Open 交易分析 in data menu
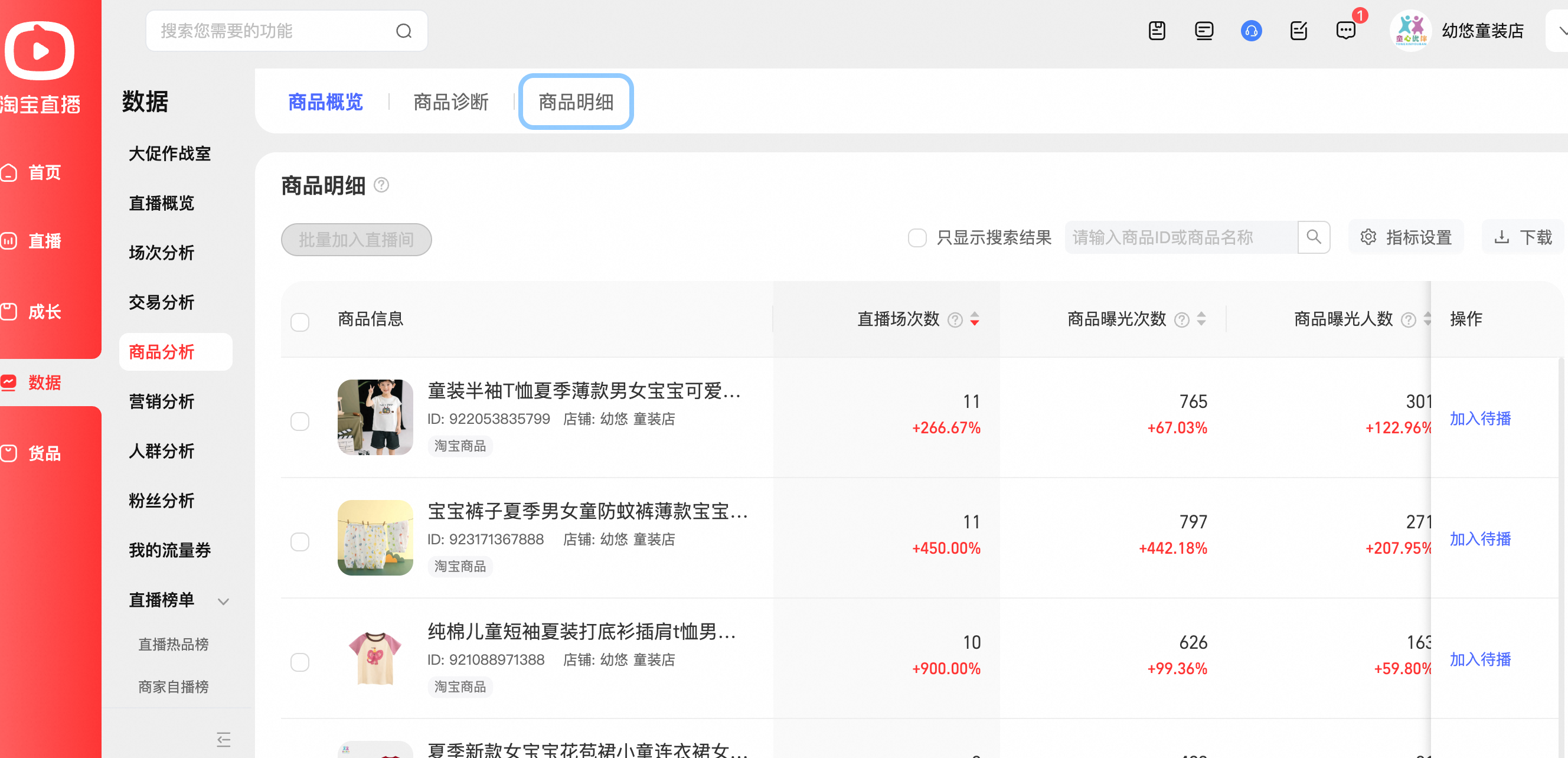 tap(161, 302)
